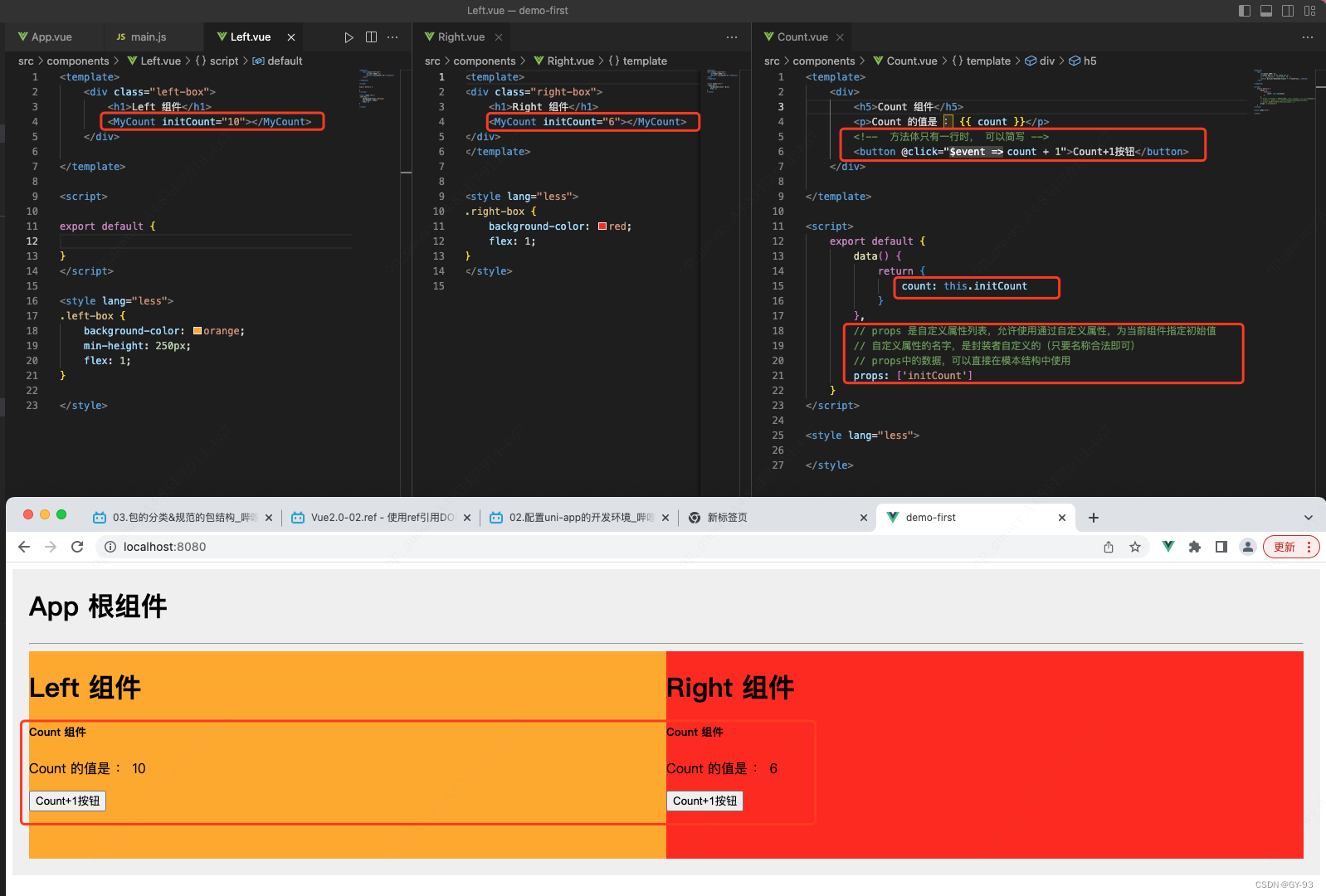Toggle VS Code primary side bar
Image resolution: width=1326 pixels, height=896 pixels.
tap(1245, 11)
